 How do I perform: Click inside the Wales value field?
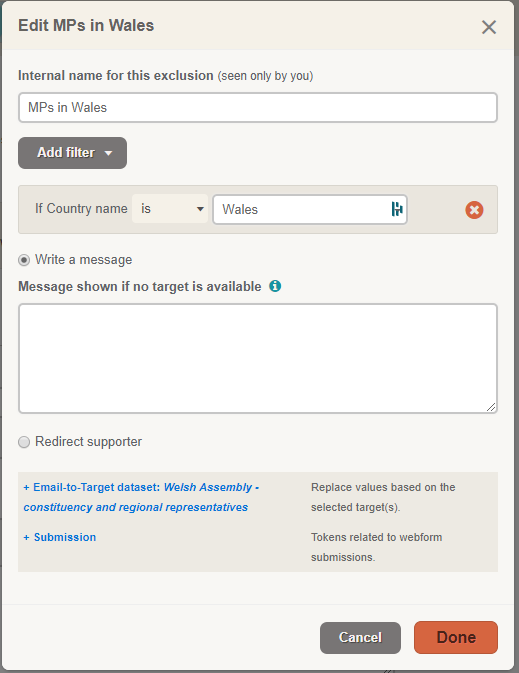[x=302, y=209]
